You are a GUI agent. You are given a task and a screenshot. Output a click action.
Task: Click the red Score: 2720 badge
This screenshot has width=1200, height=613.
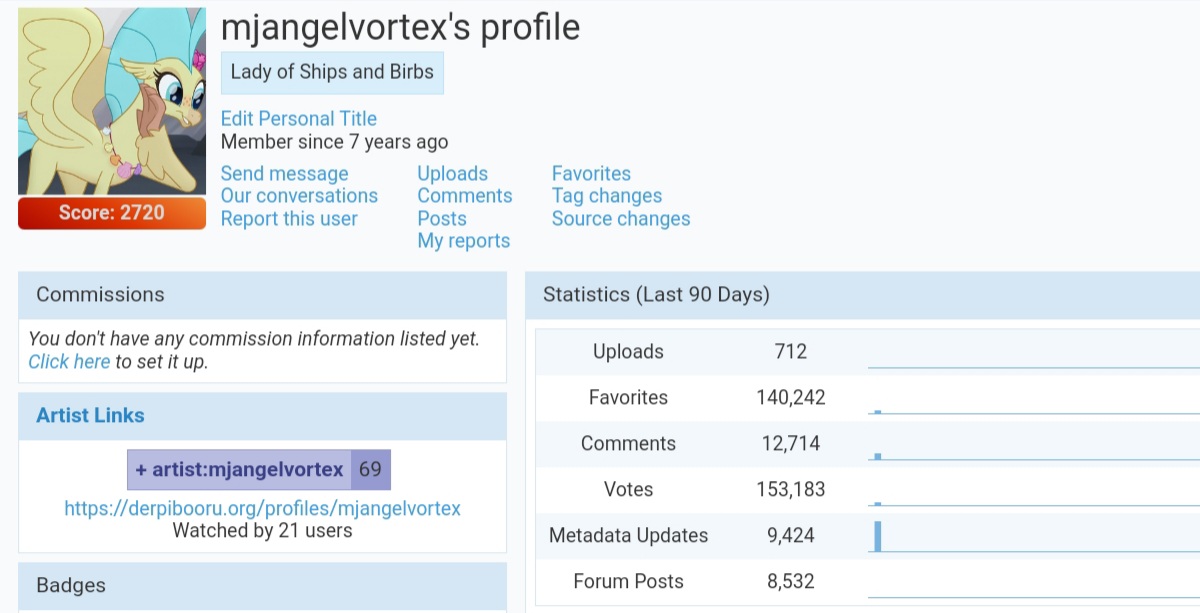[x=112, y=213]
